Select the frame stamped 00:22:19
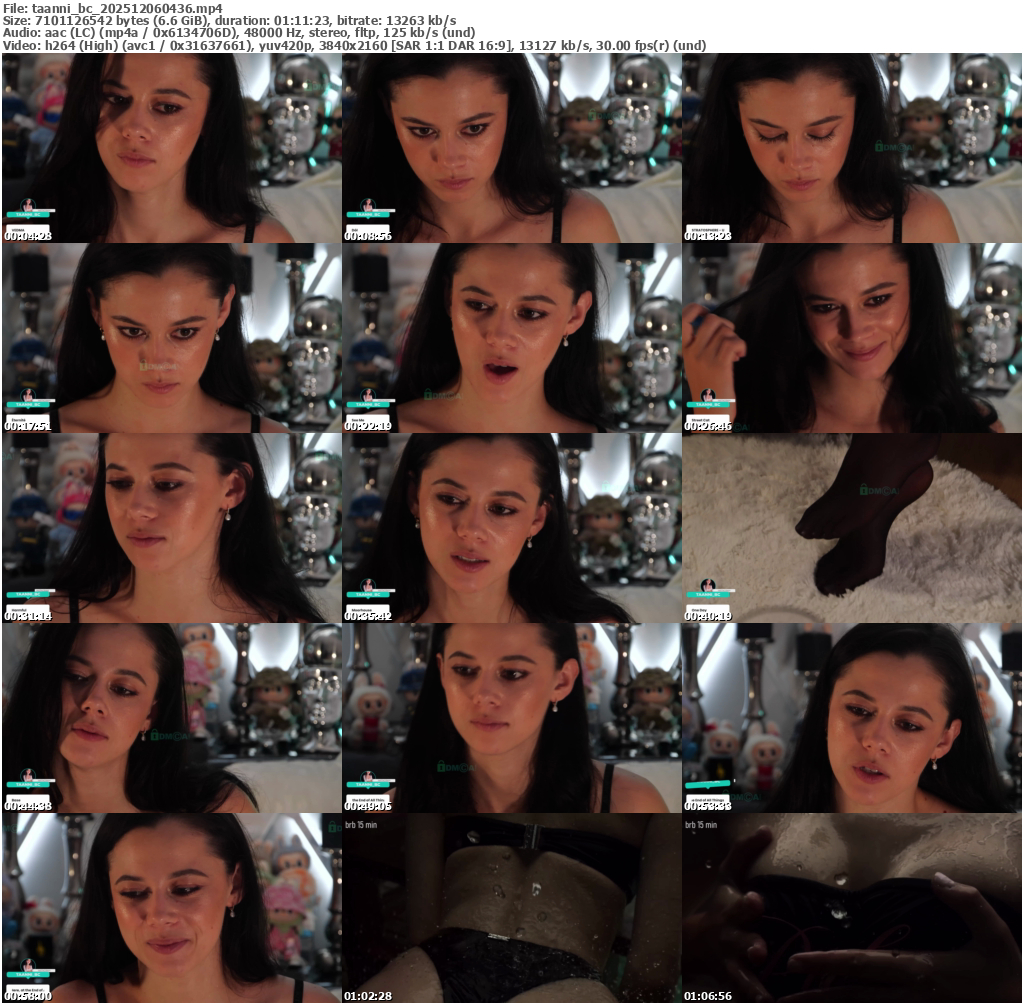This screenshot has width=1024, height=1003. (512, 338)
